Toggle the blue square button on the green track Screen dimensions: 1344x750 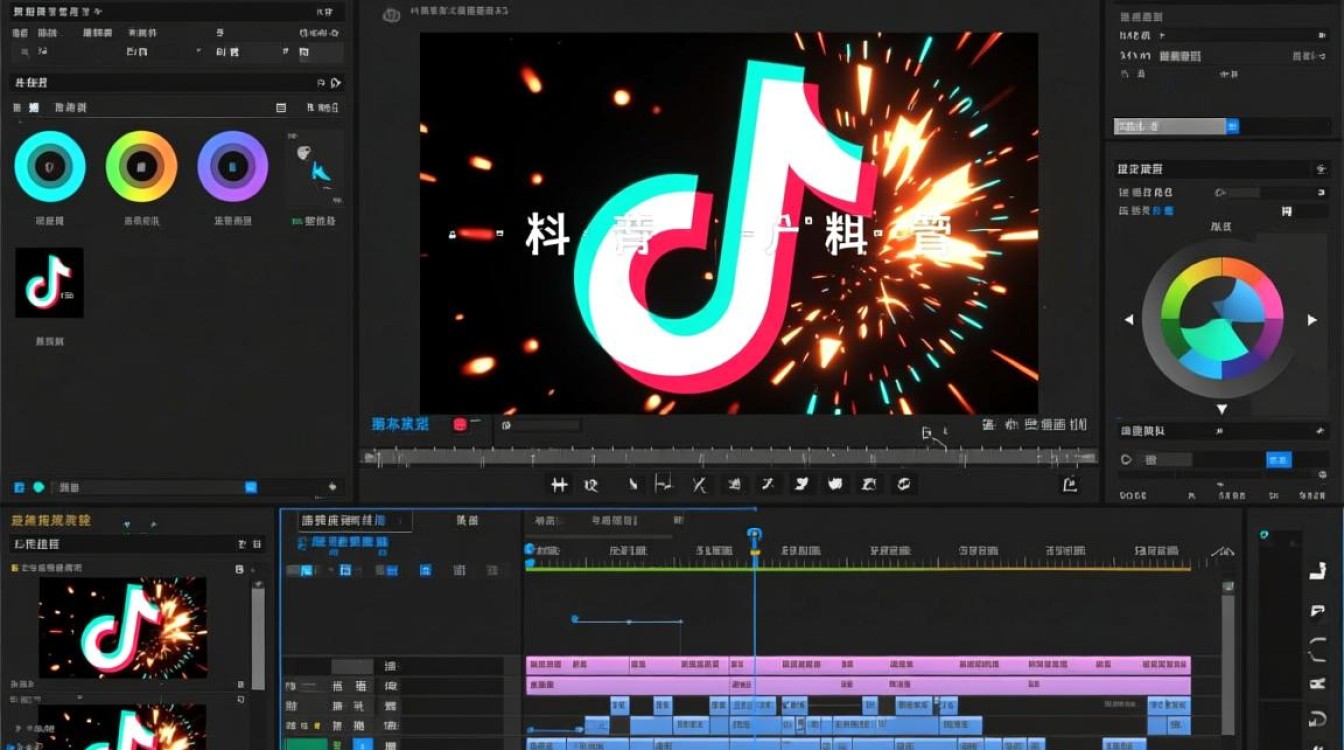361,744
